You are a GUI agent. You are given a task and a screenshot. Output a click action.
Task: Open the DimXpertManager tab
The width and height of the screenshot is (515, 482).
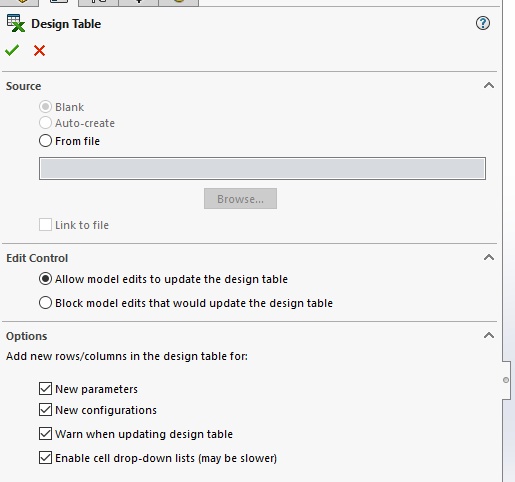point(138,2)
